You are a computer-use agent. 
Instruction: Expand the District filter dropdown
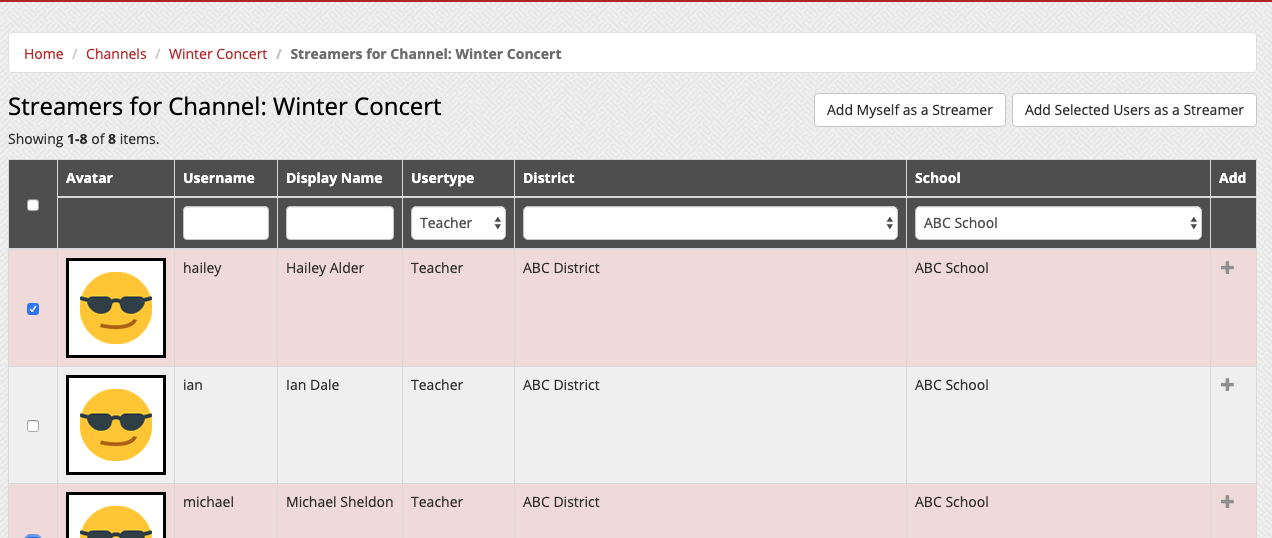pyautogui.click(x=710, y=223)
